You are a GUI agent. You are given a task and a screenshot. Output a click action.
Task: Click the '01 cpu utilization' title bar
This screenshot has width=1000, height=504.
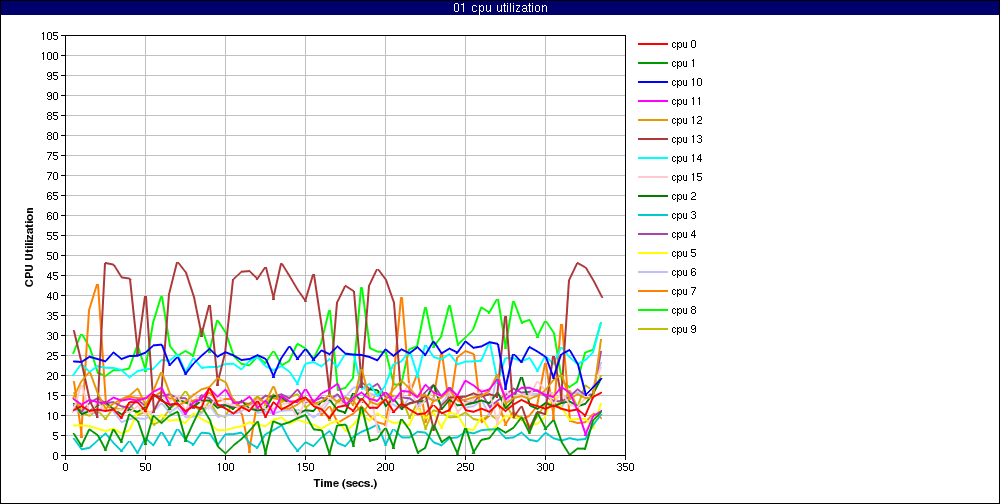pyautogui.click(x=500, y=8)
